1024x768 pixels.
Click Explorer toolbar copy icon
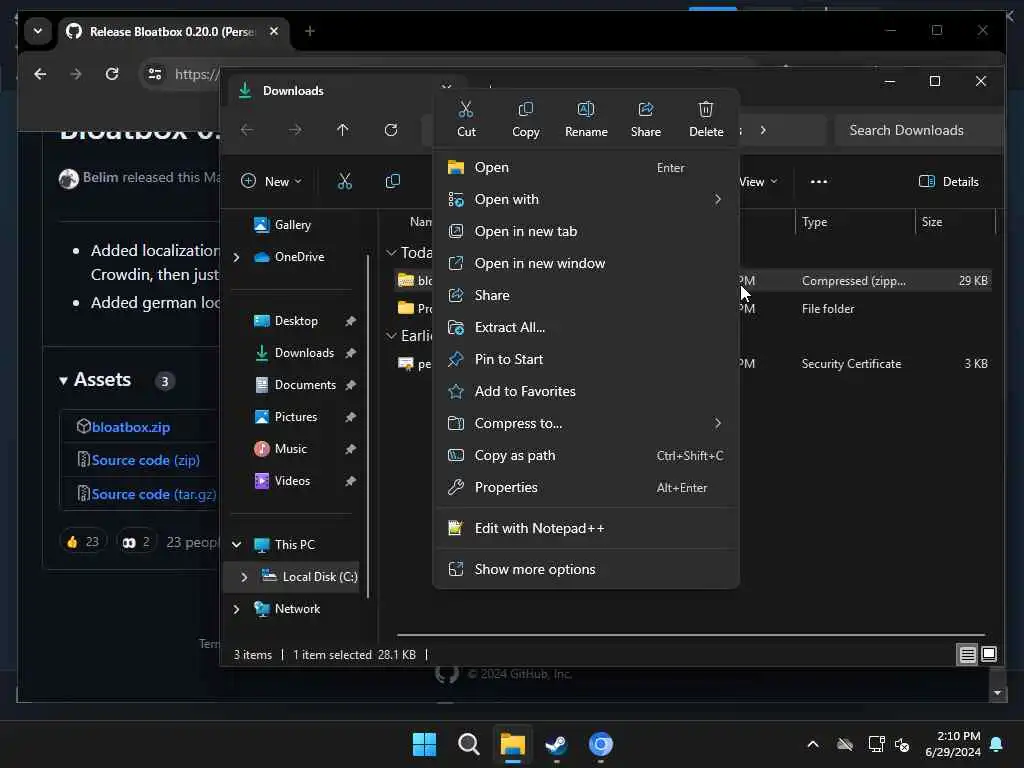point(392,182)
